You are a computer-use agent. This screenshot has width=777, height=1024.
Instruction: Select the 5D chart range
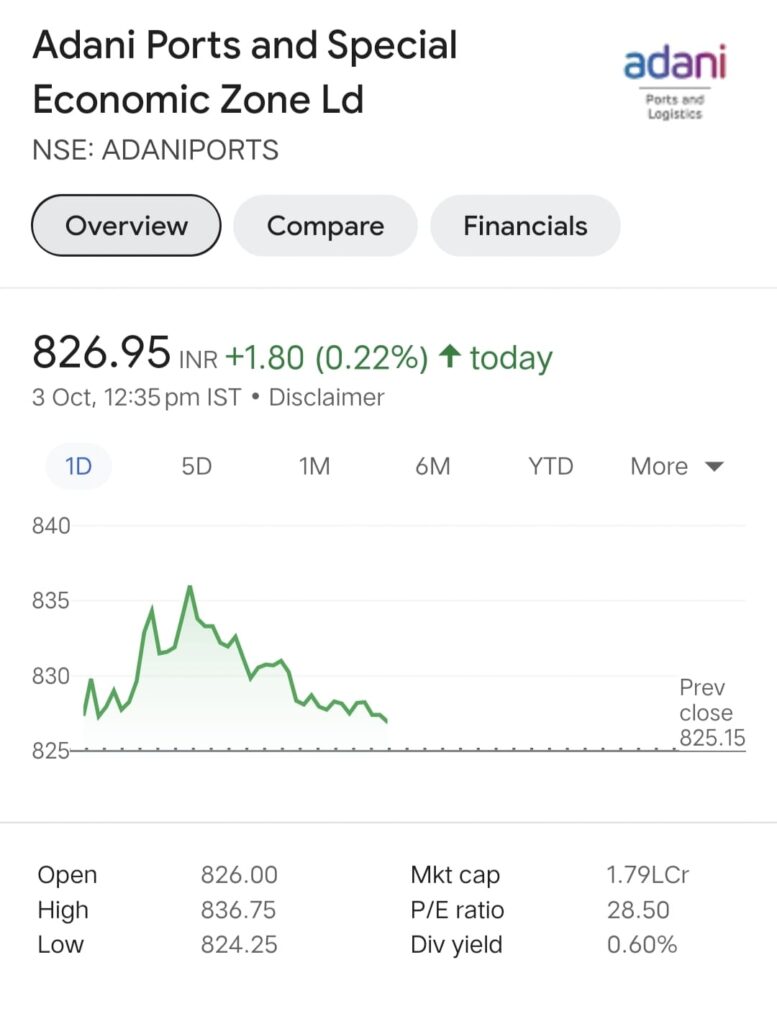pos(197,466)
